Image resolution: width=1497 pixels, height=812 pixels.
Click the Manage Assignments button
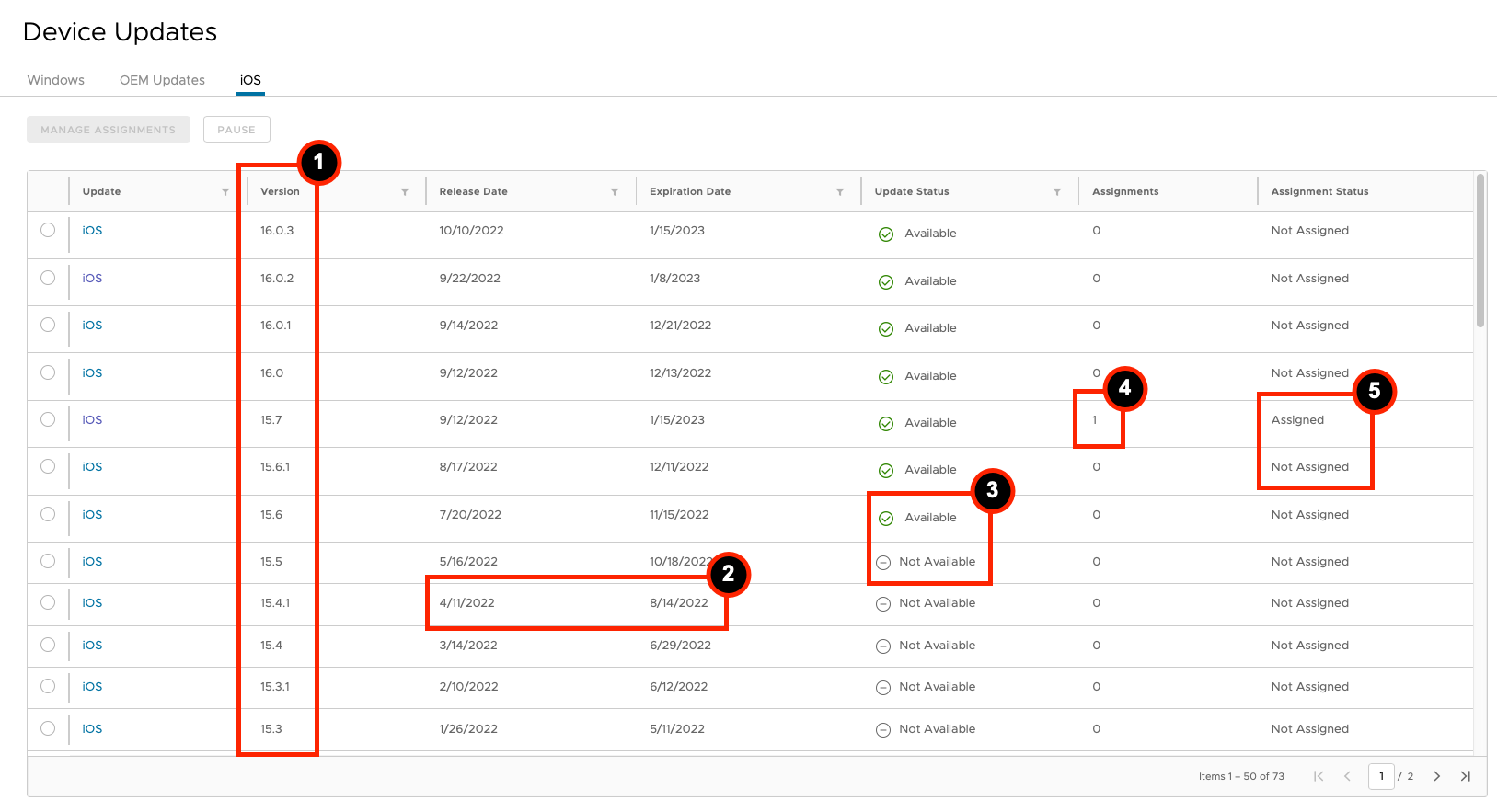[x=109, y=130]
